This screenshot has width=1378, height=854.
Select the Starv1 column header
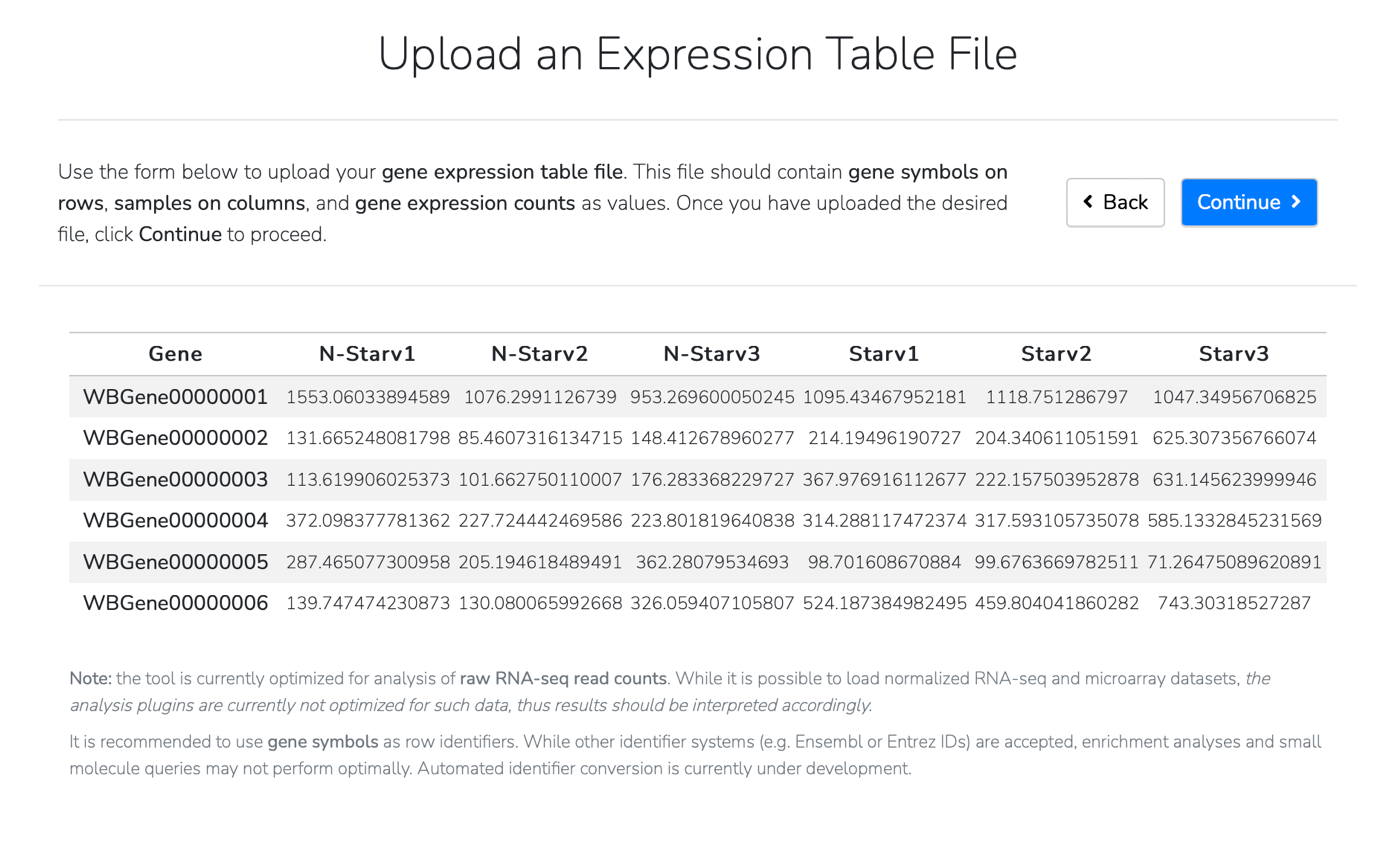884,353
